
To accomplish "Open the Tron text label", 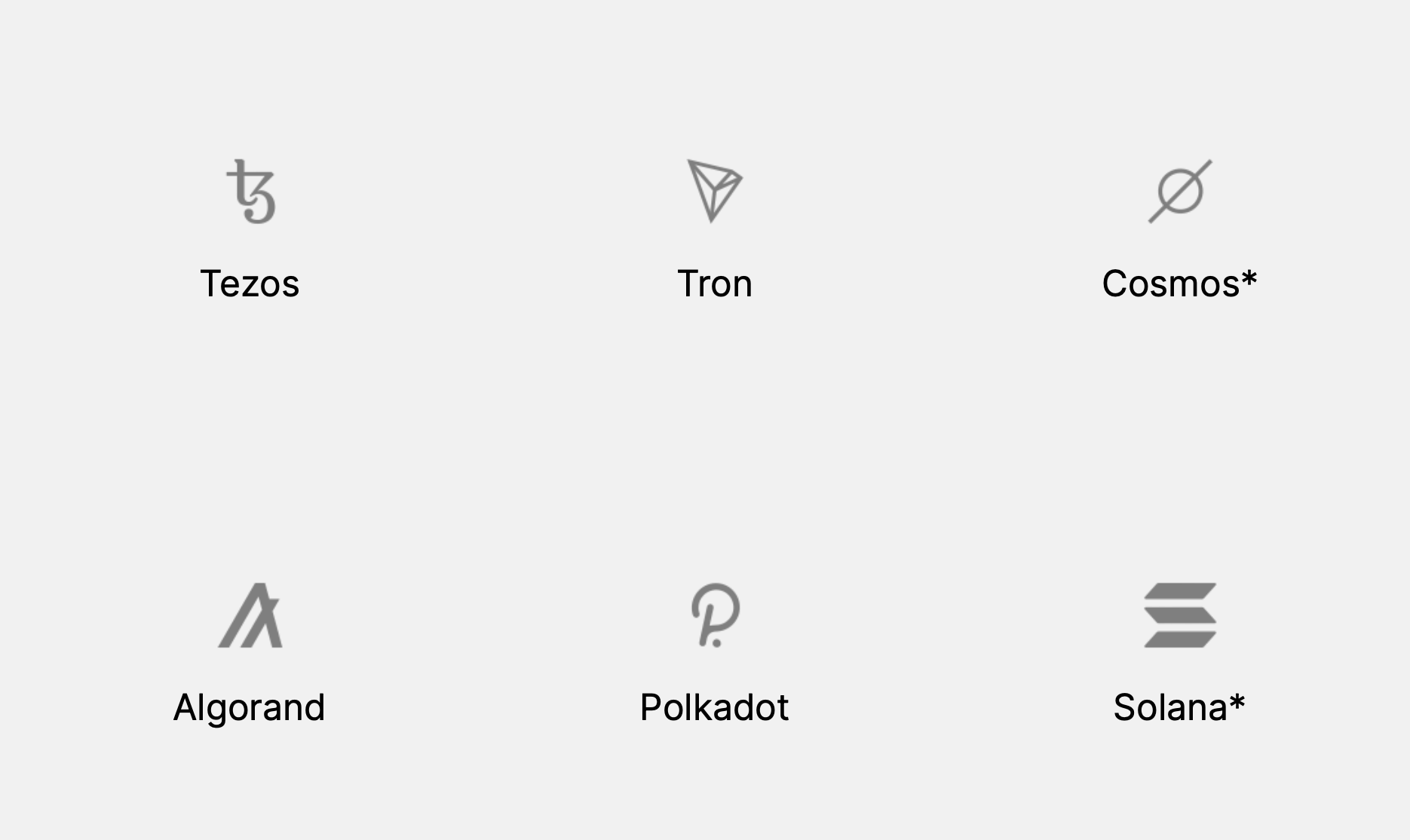I will tap(715, 284).
